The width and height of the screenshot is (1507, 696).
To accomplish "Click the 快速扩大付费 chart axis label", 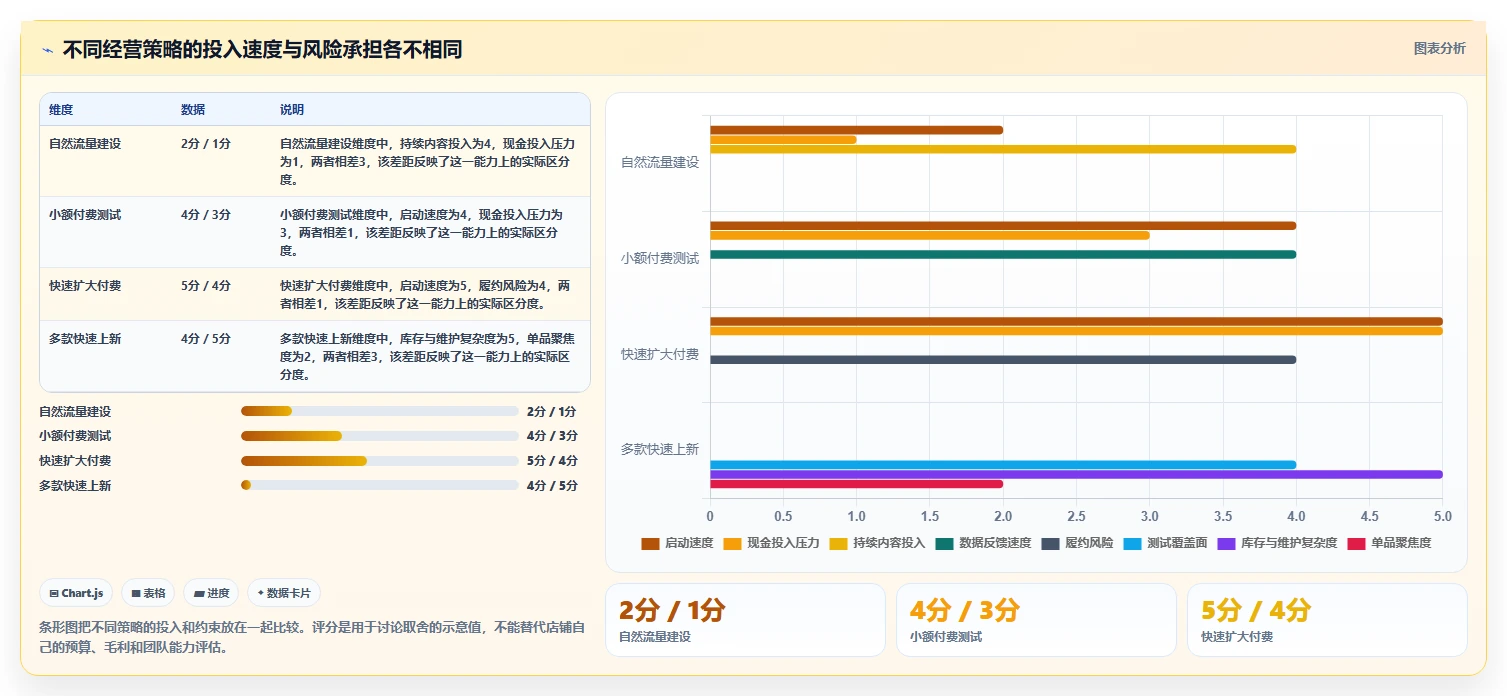I will click(x=660, y=354).
